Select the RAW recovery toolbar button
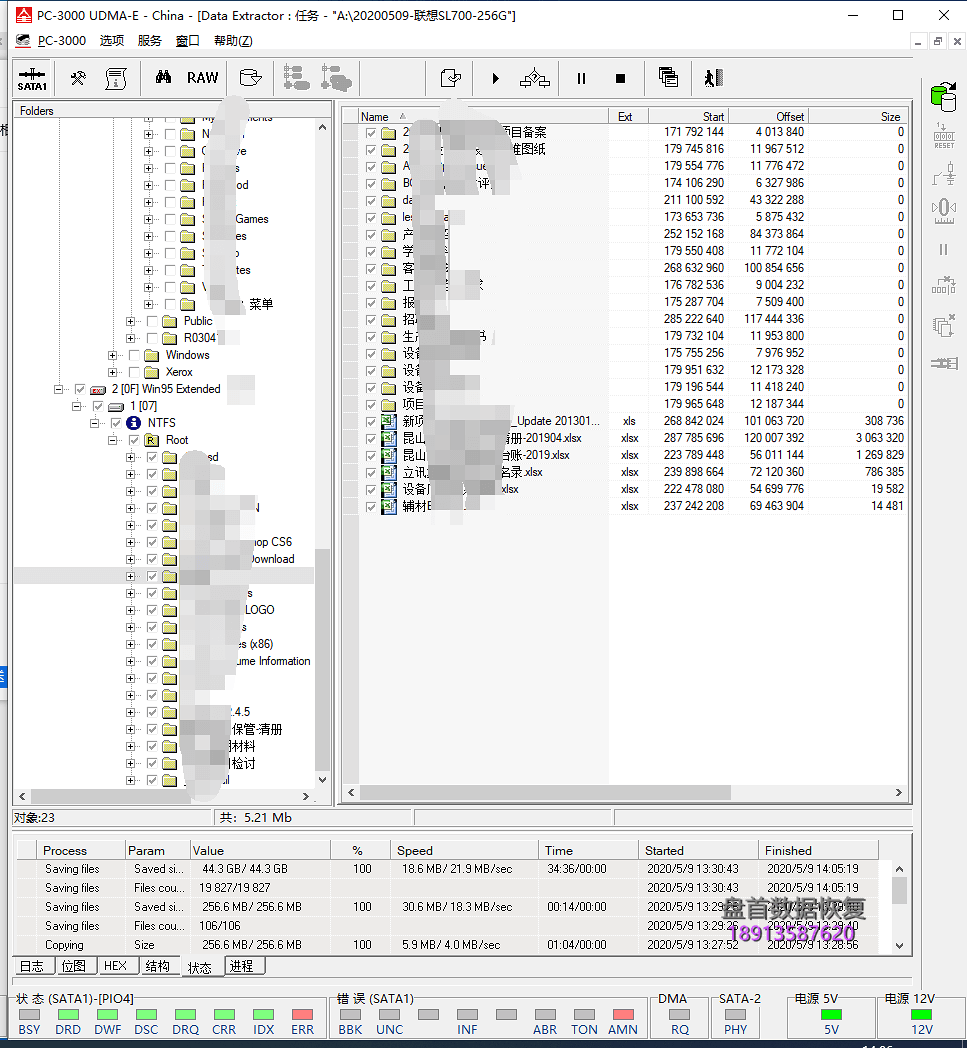 [x=202, y=78]
